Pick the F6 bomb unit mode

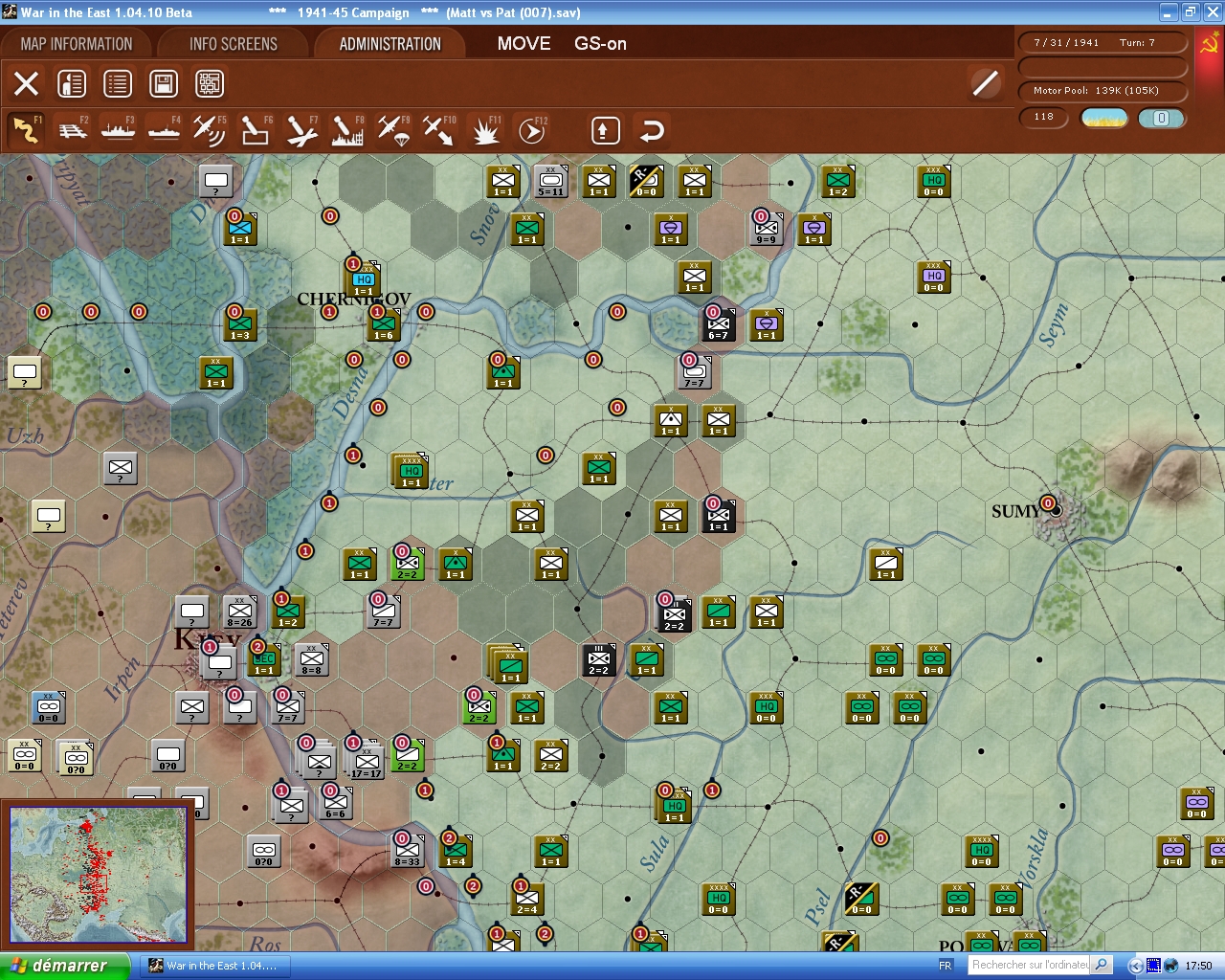tap(256, 130)
